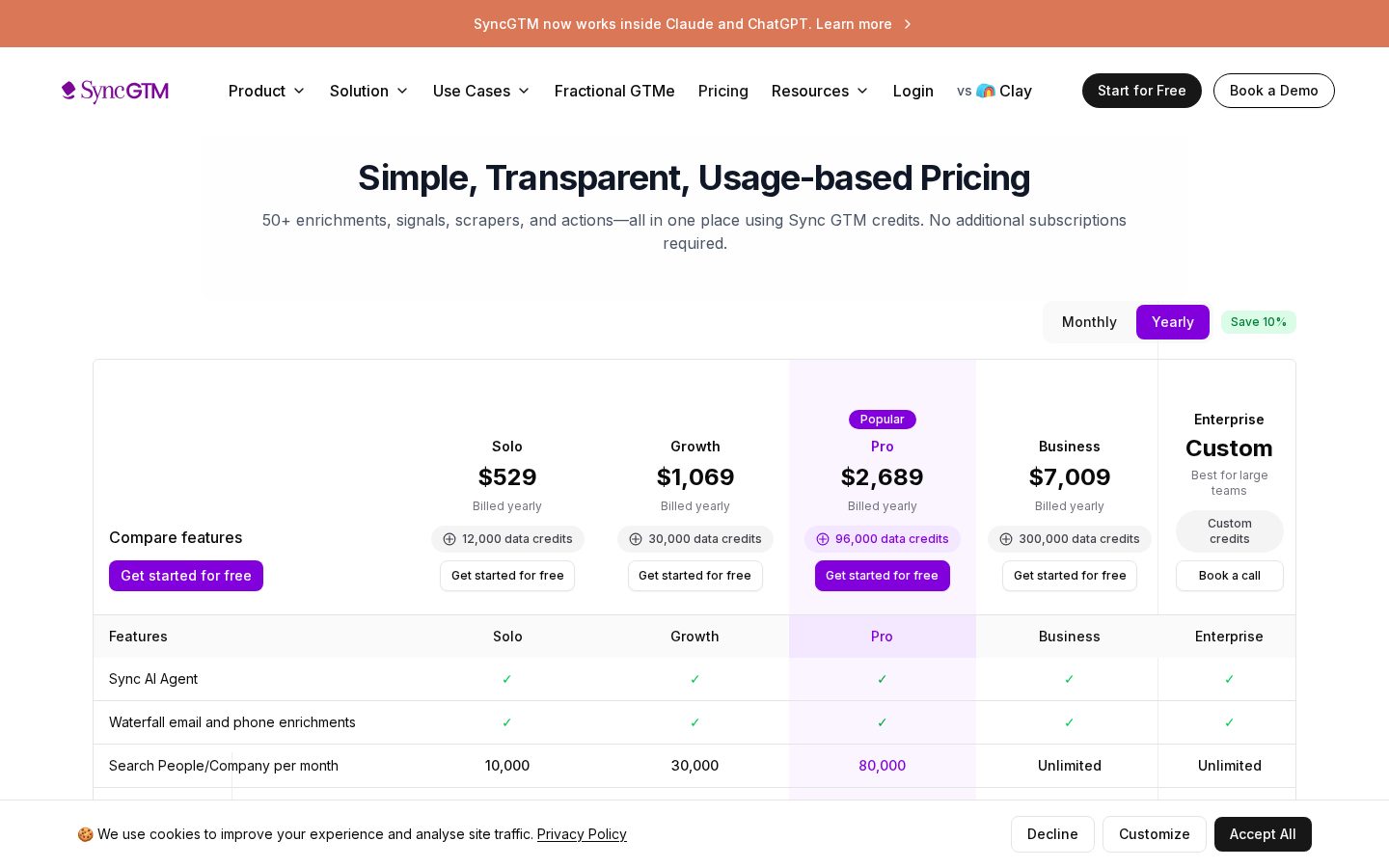
Task: Click Unlimited in the Business column
Action: point(1070,766)
